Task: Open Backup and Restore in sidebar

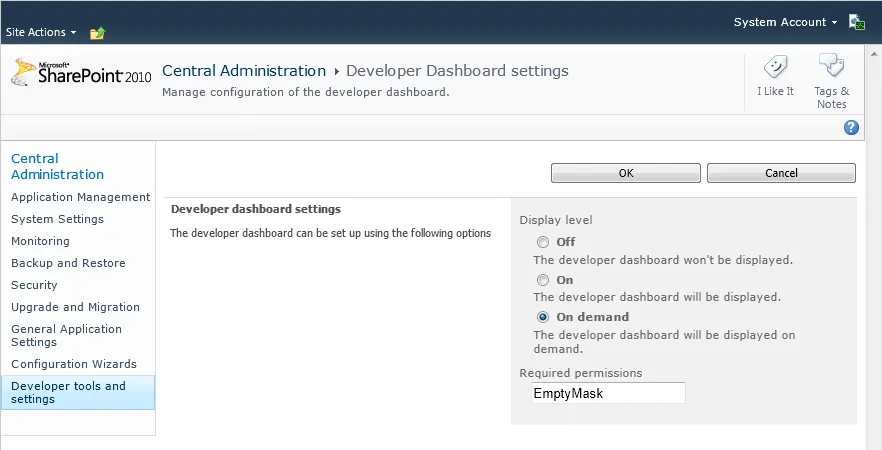Action: 68,263
